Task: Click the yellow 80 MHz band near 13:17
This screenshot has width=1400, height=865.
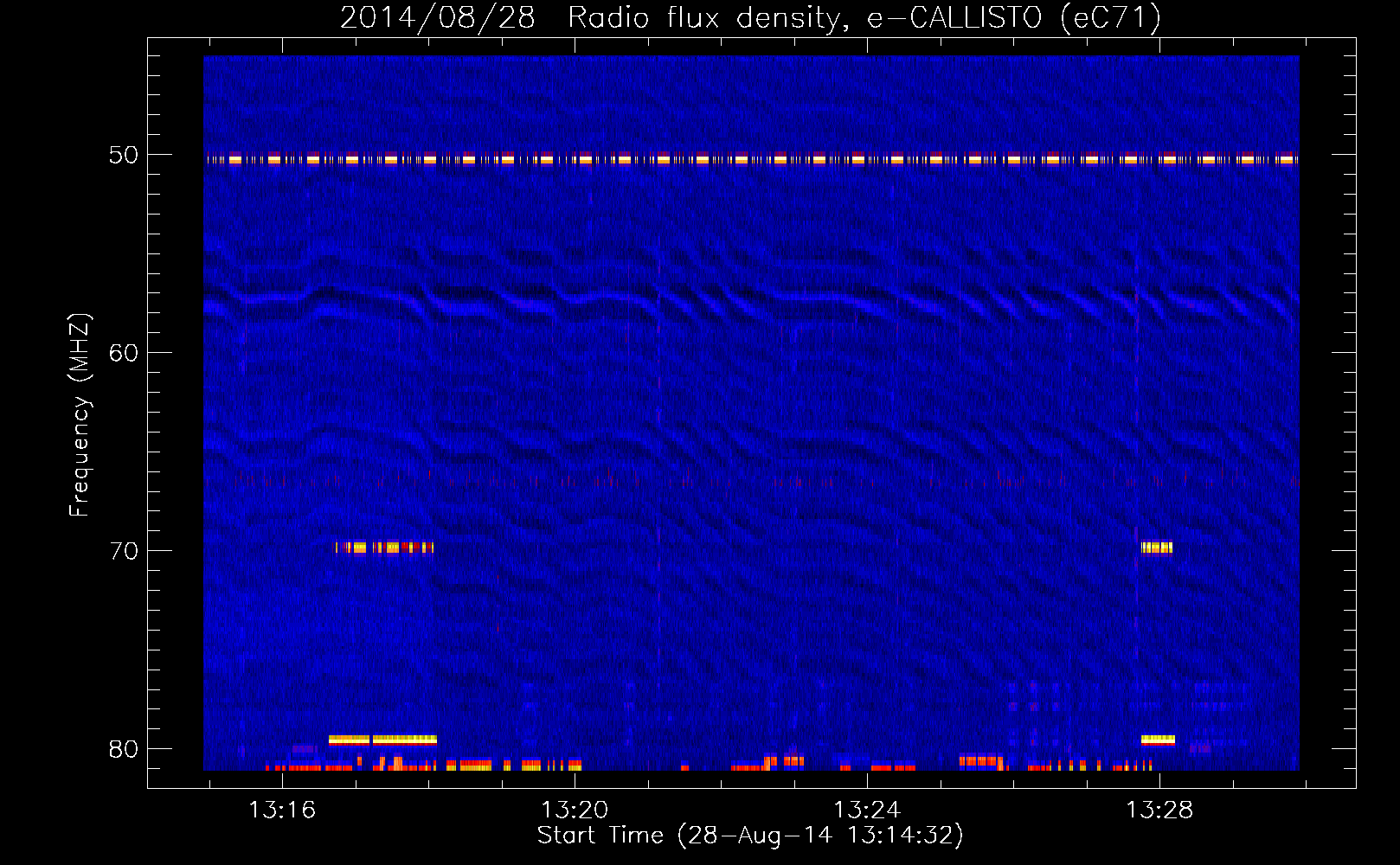Action: 382,740
